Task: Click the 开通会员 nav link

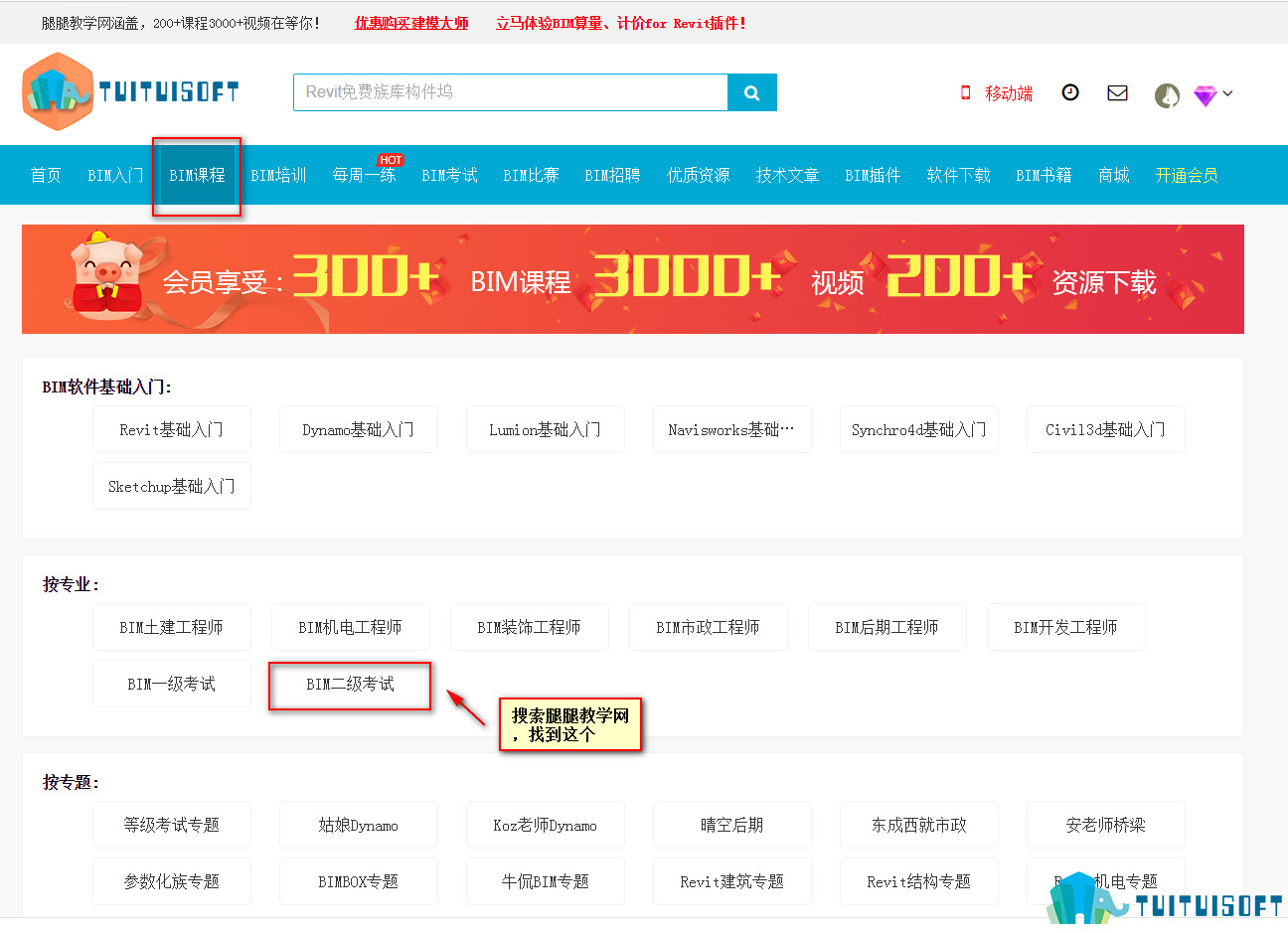Action: pos(1187,175)
